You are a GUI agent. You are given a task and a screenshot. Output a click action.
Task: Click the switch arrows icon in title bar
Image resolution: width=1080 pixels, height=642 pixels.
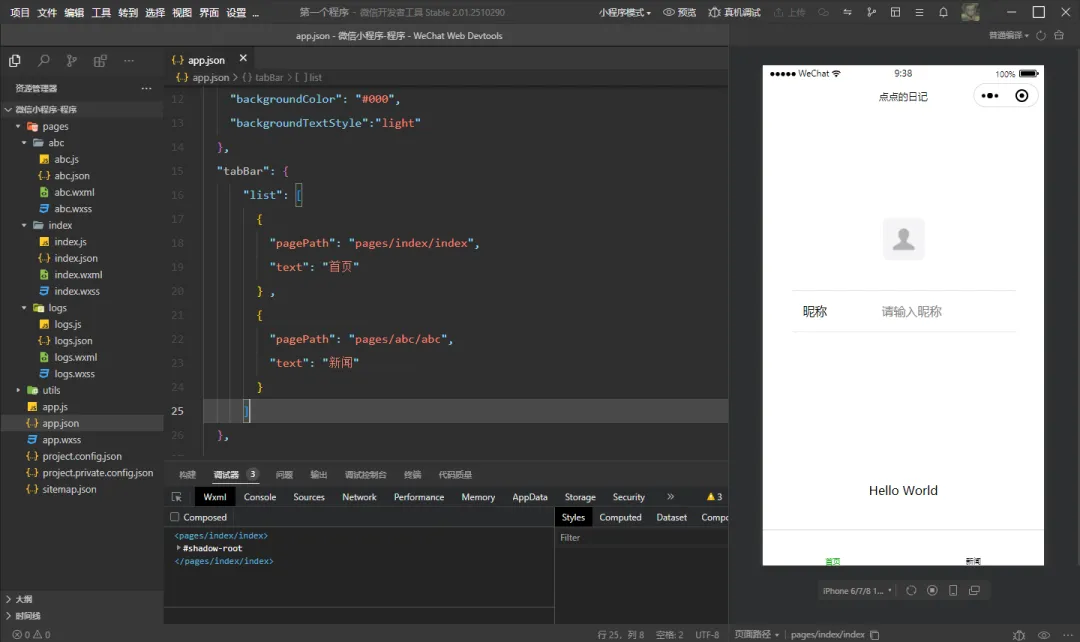click(847, 12)
